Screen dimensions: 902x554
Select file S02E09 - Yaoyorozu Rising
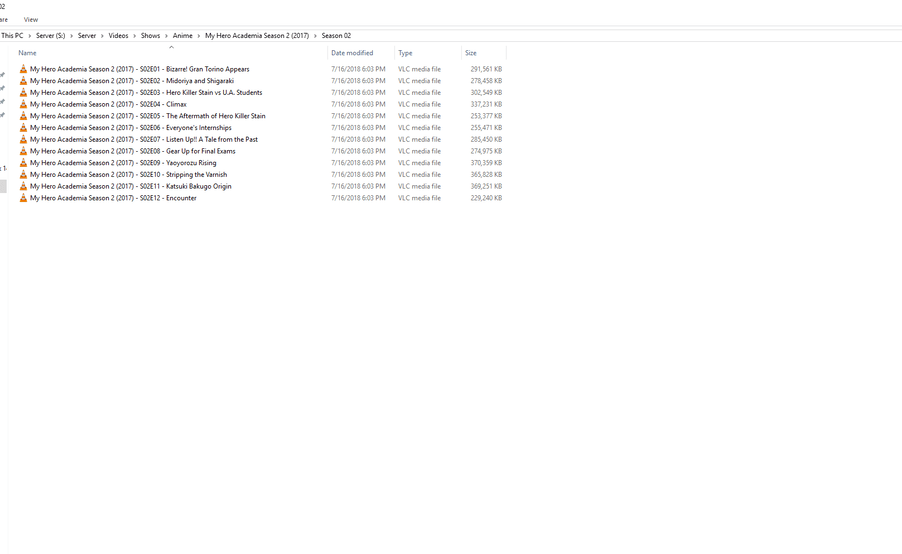tap(123, 163)
